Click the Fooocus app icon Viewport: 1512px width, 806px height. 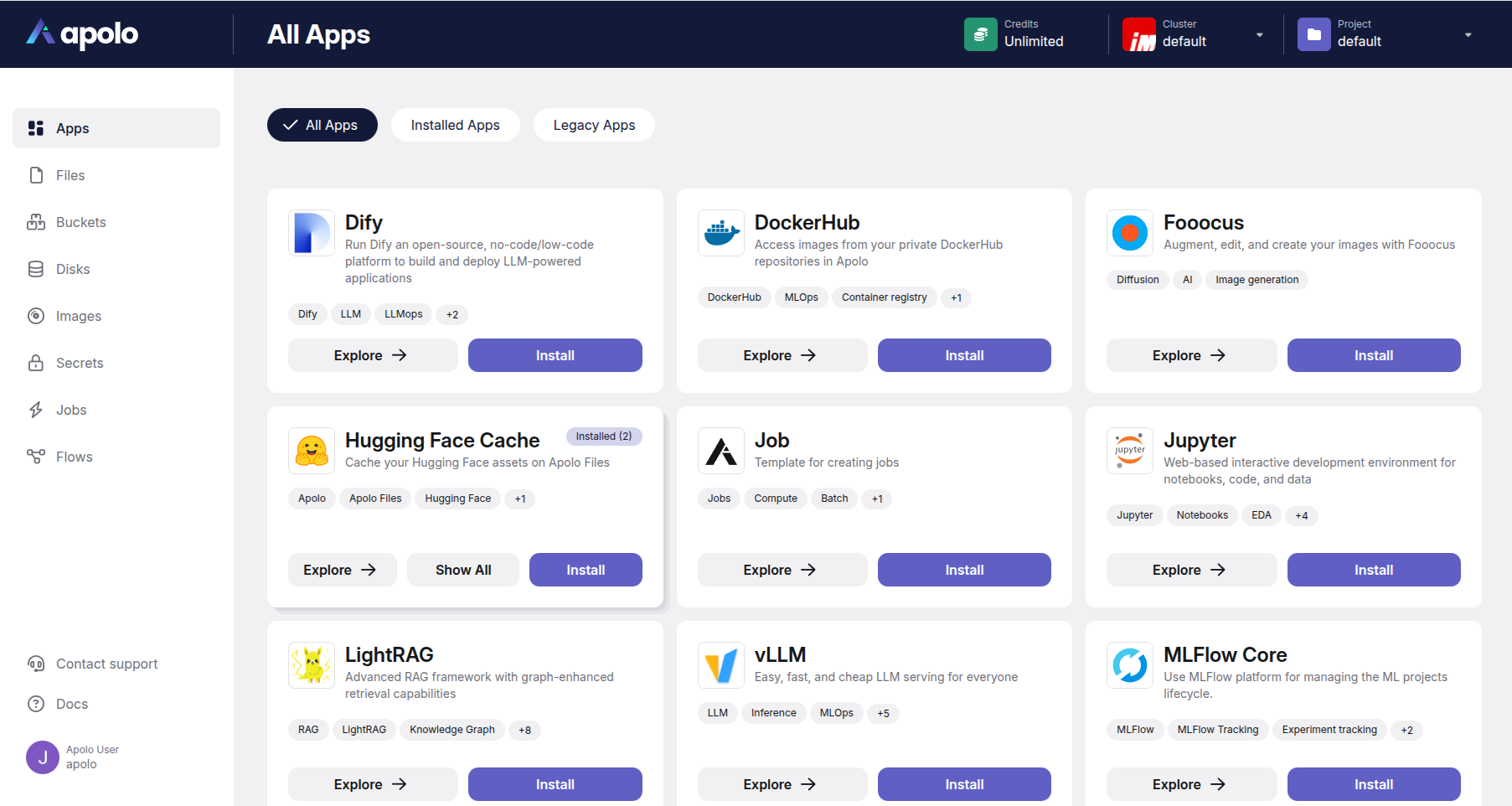(x=1130, y=232)
